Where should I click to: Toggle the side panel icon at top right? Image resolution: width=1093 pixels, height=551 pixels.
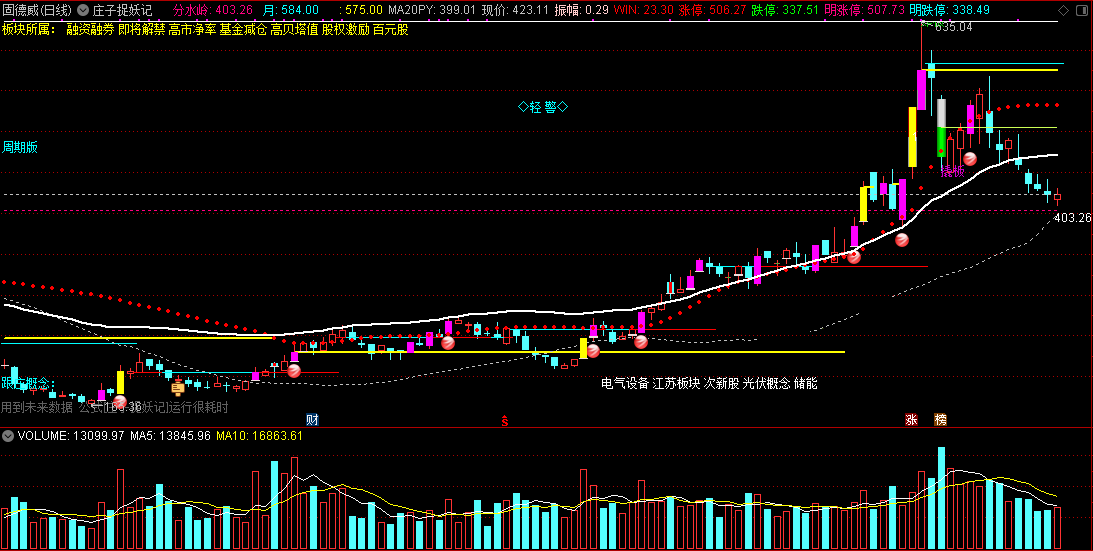click(1082, 10)
